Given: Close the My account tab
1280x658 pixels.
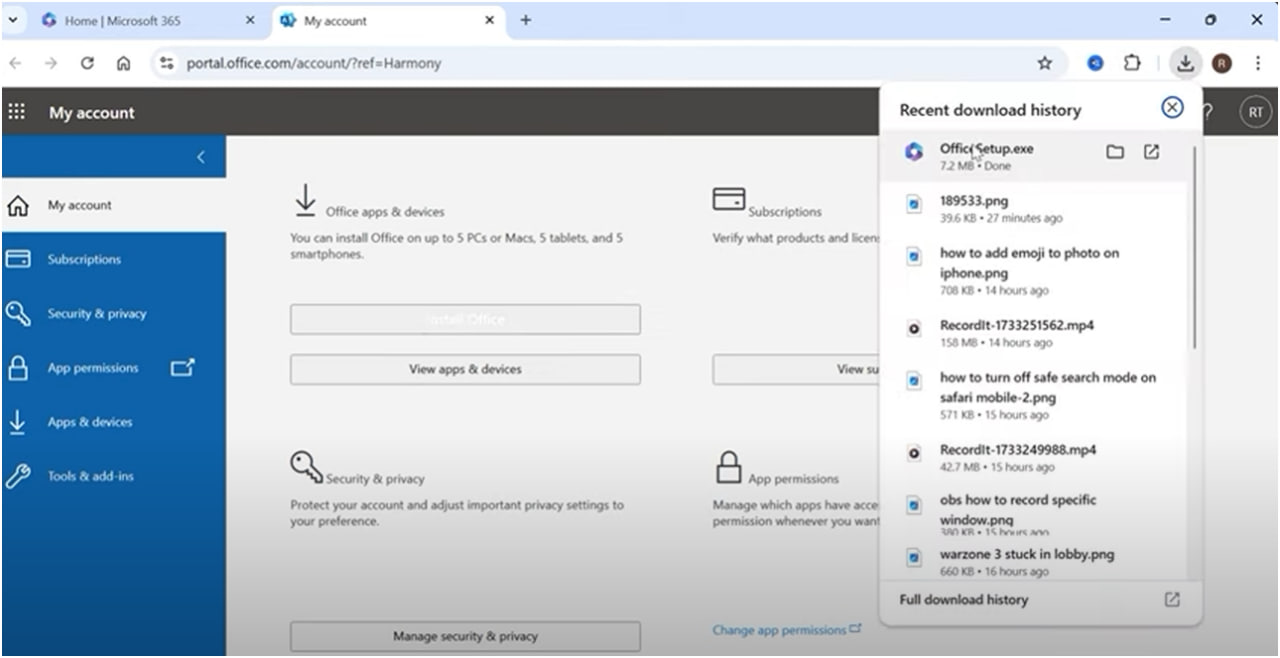Looking at the screenshot, I should (490, 20).
